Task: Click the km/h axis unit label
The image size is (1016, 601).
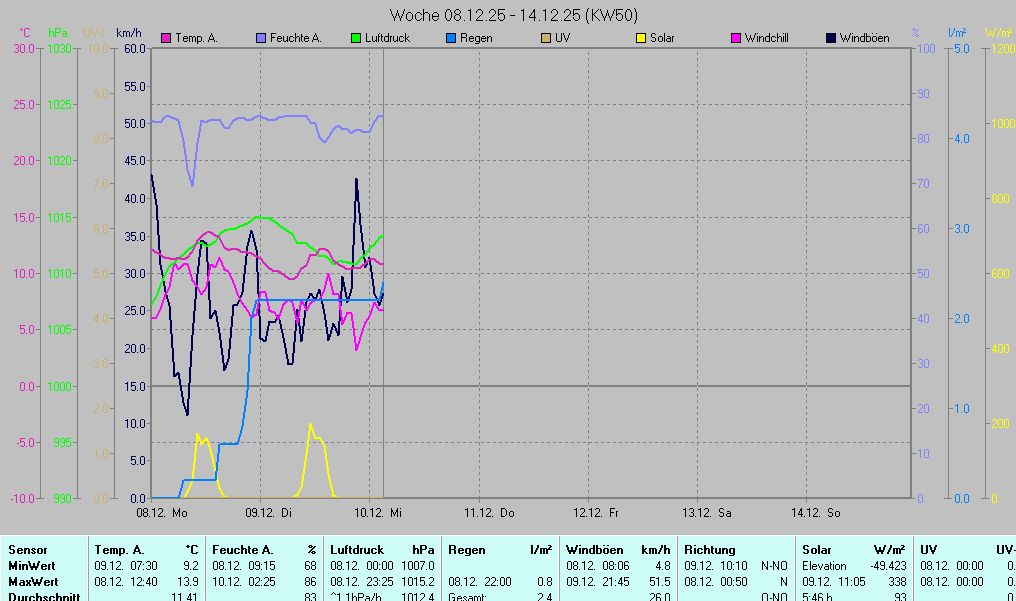Action: 129,33
